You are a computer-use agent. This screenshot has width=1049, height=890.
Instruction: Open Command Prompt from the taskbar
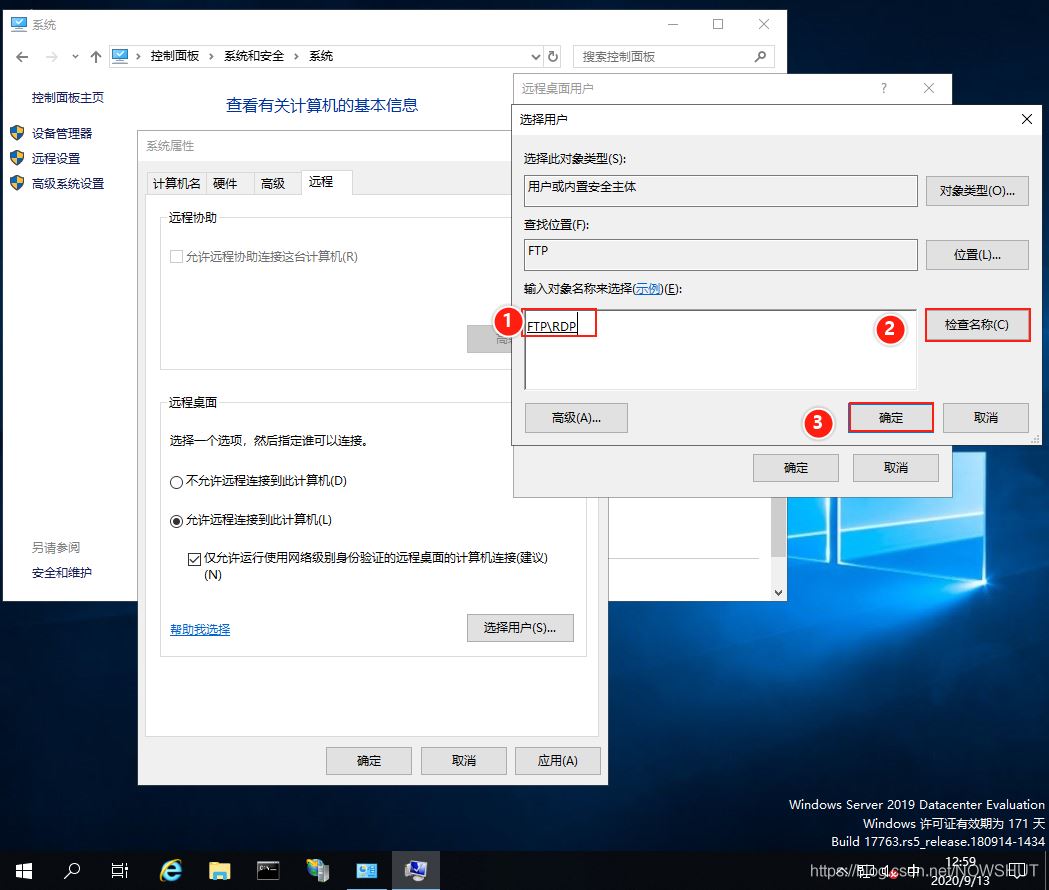click(x=268, y=870)
